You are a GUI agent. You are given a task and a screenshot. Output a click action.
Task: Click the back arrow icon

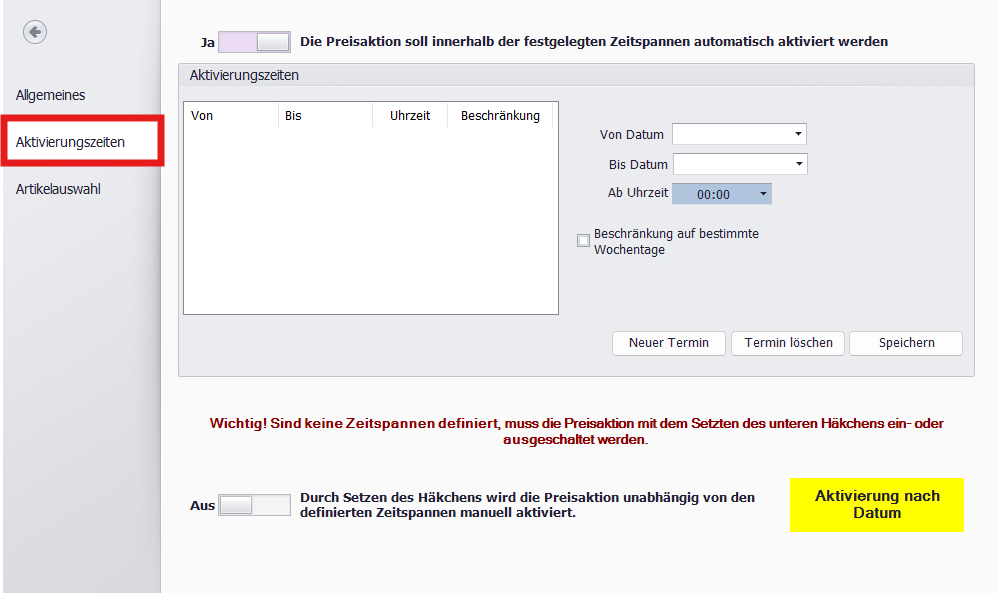pos(35,32)
